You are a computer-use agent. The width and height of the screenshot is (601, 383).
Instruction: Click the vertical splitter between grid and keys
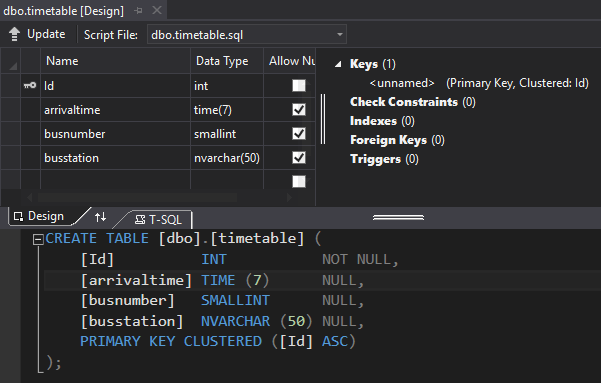pyautogui.click(x=323, y=119)
